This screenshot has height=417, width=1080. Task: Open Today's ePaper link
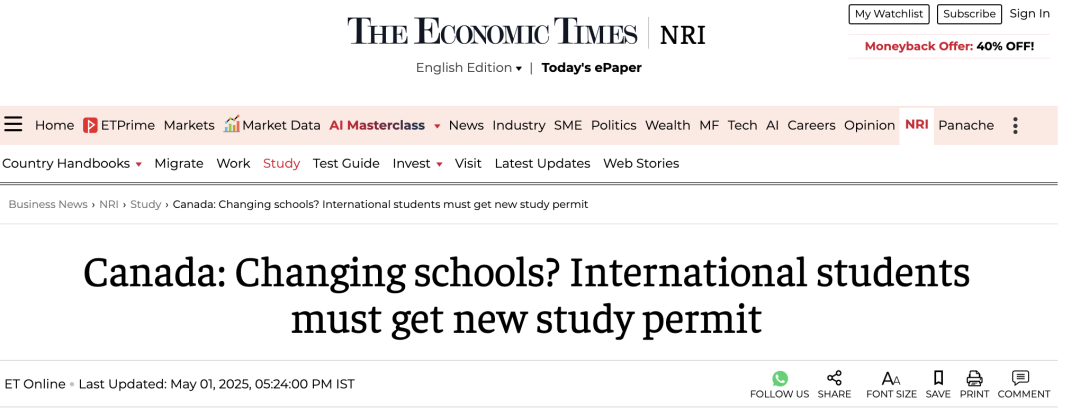point(591,68)
